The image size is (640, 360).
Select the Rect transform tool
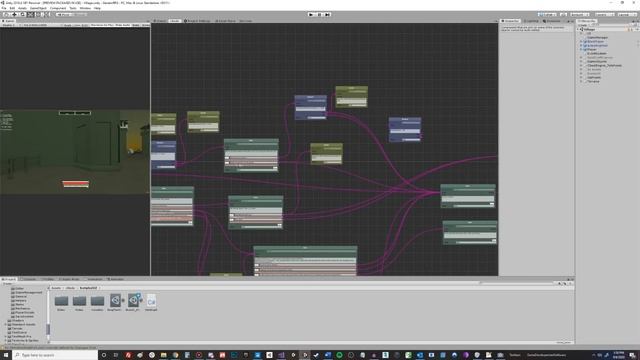[38, 14]
